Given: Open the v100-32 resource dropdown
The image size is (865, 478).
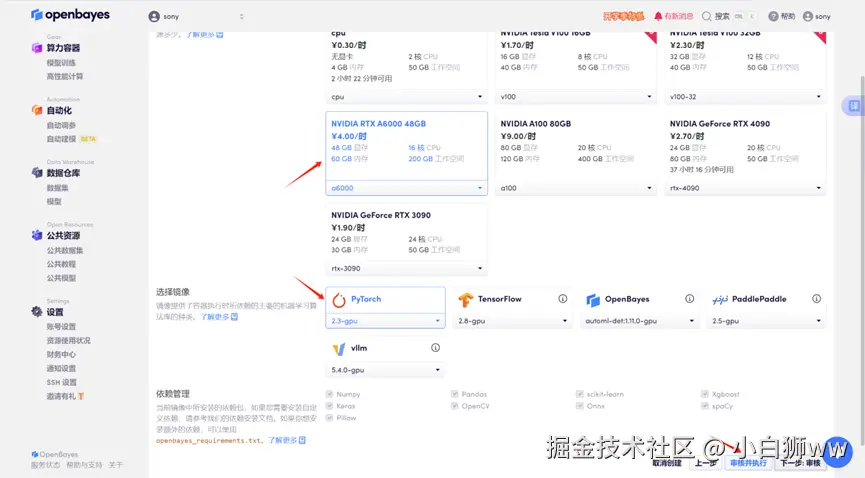Looking at the screenshot, I should (745, 97).
